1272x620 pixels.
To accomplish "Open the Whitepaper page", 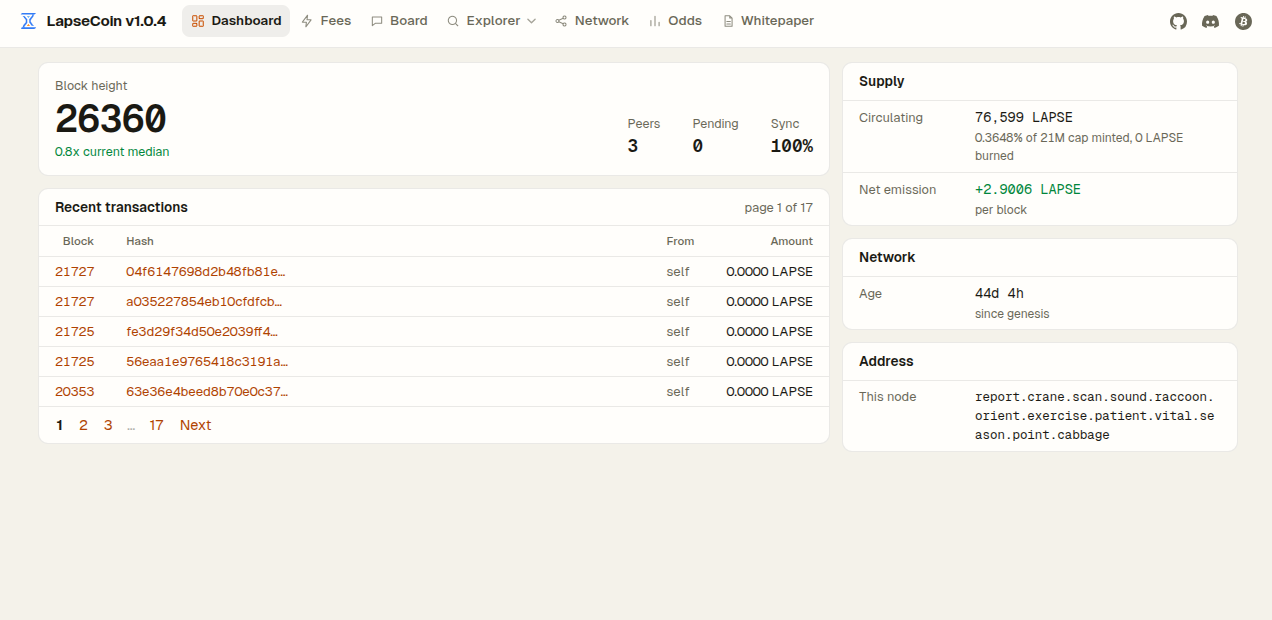I will click(x=768, y=21).
